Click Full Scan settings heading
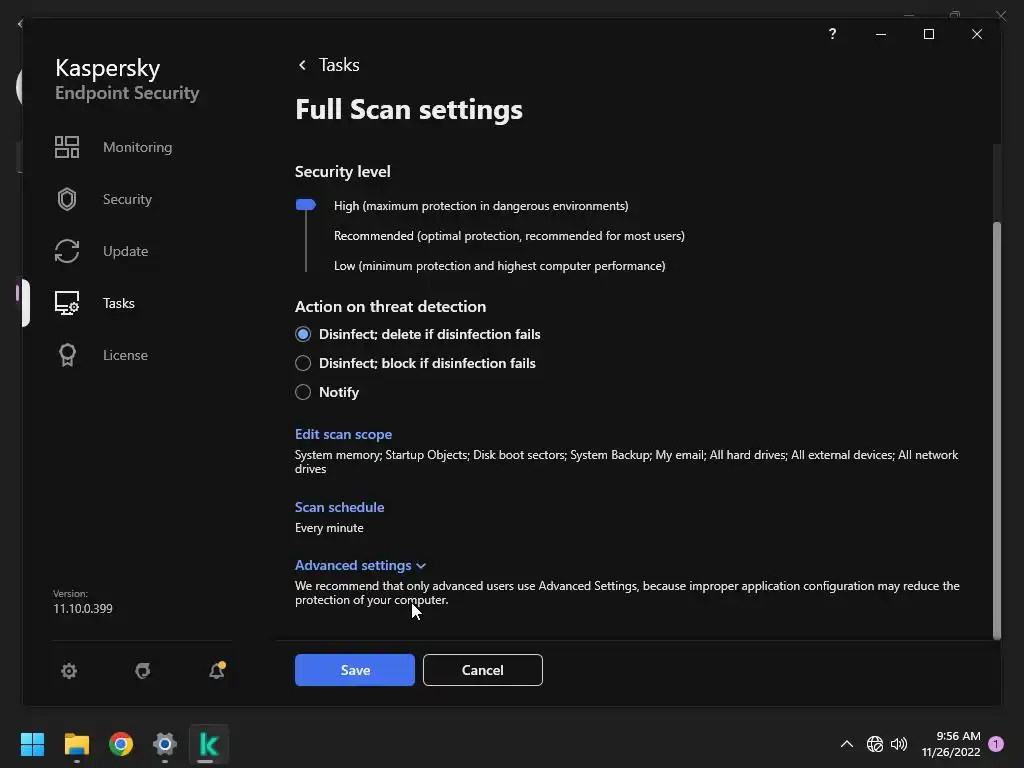This screenshot has height=768, width=1024. coord(409,110)
